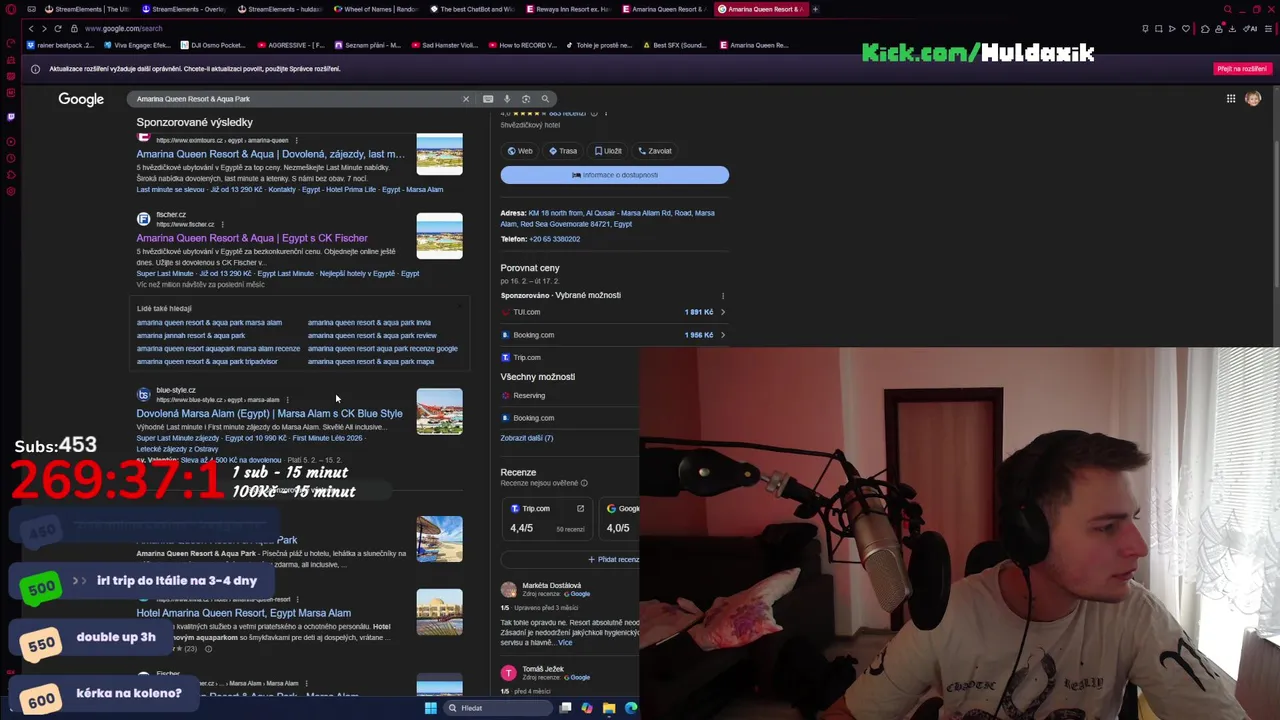
Task: Start voice search with the microphone icon
Action: [507, 99]
